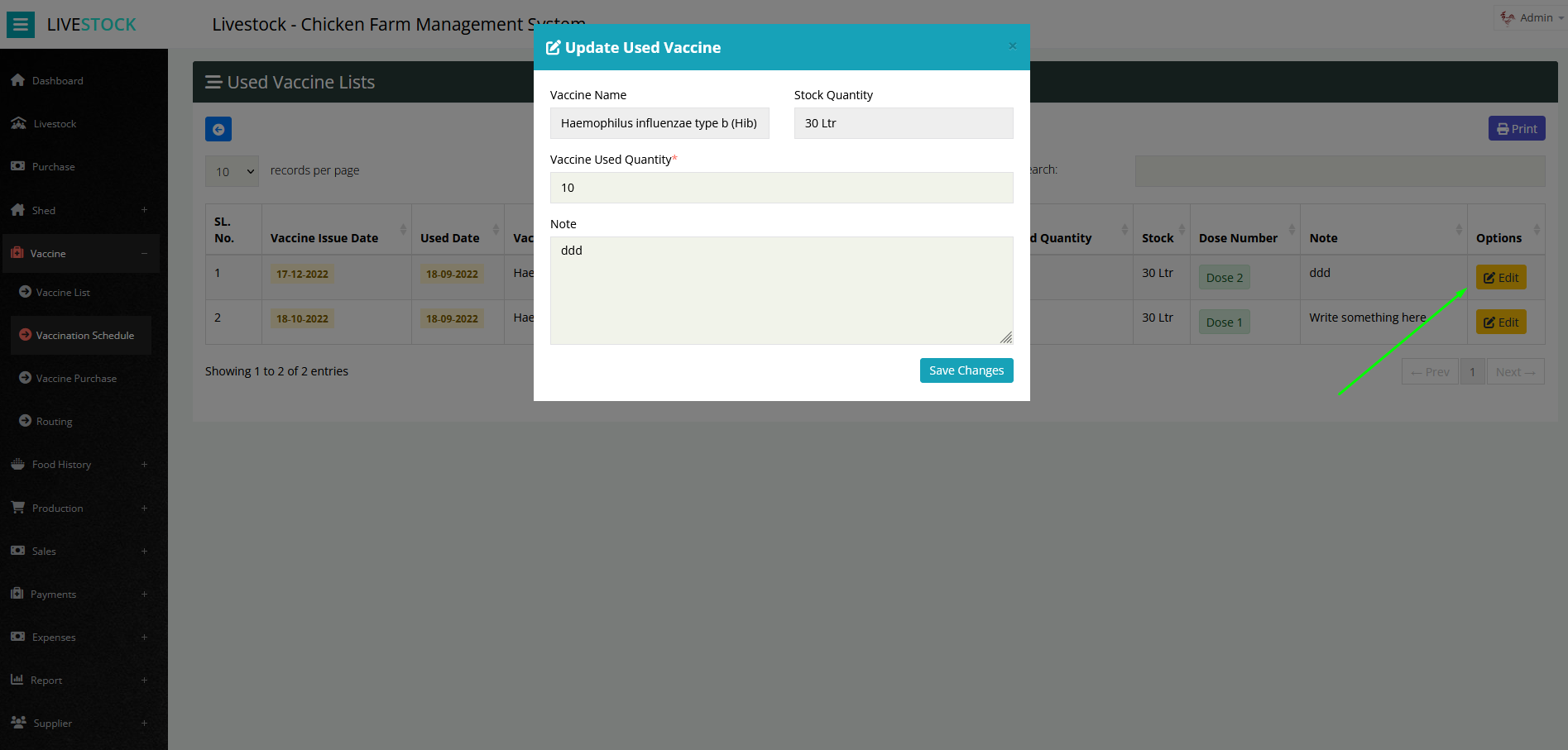Click the hamburger menu icon beside LIVESTOCK
Image resolution: width=1568 pixels, height=750 pixels.
(20, 25)
